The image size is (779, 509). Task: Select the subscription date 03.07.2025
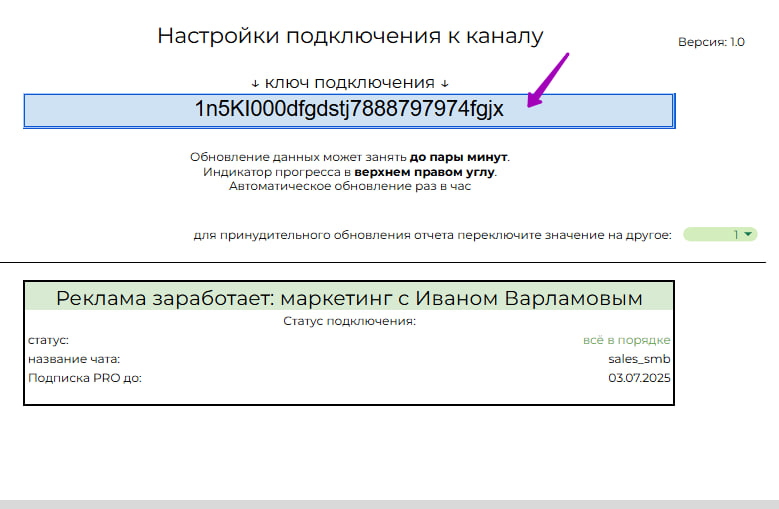[639, 378]
